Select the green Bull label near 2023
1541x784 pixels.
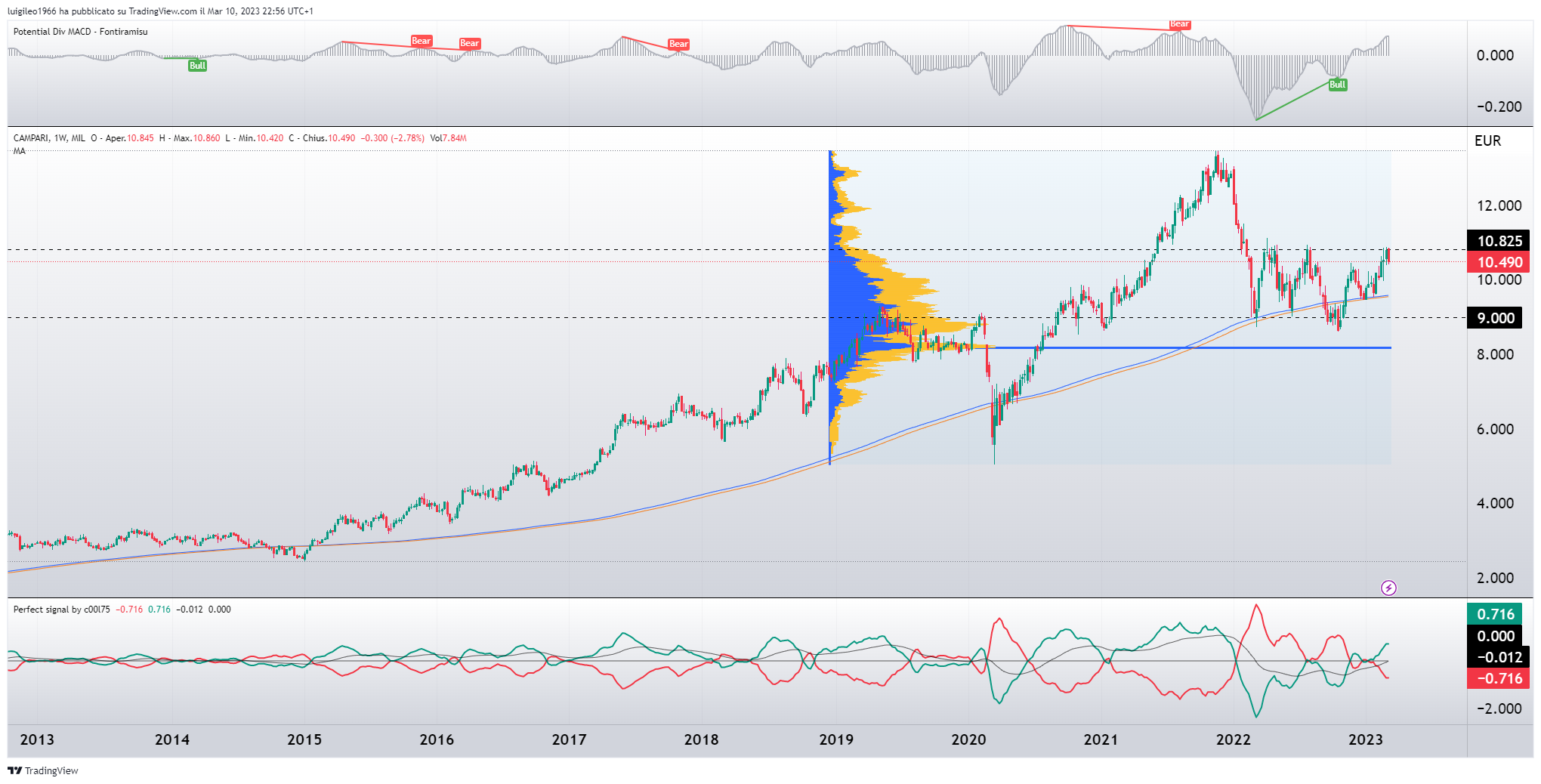pyautogui.click(x=1337, y=85)
